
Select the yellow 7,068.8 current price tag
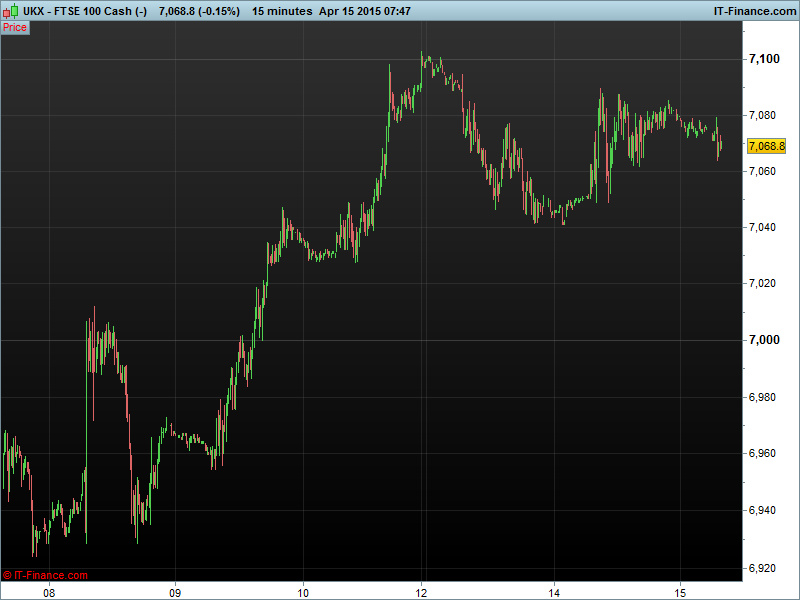[767, 146]
